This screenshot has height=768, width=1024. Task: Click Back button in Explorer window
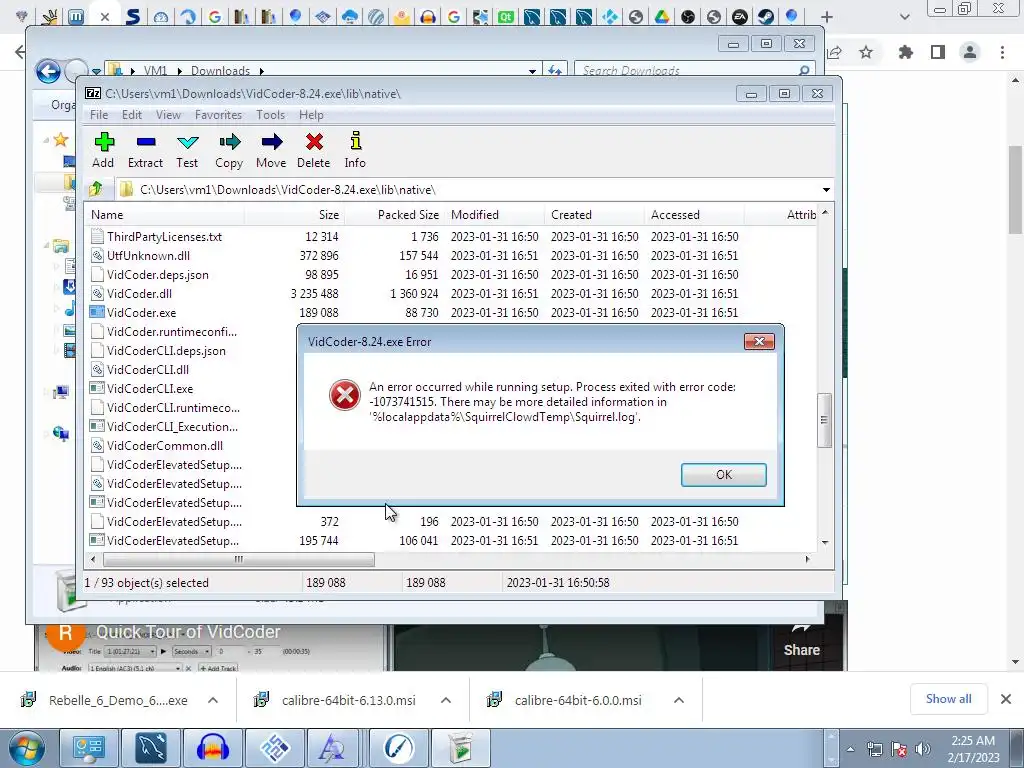pyautogui.click(x=48, y=71)
